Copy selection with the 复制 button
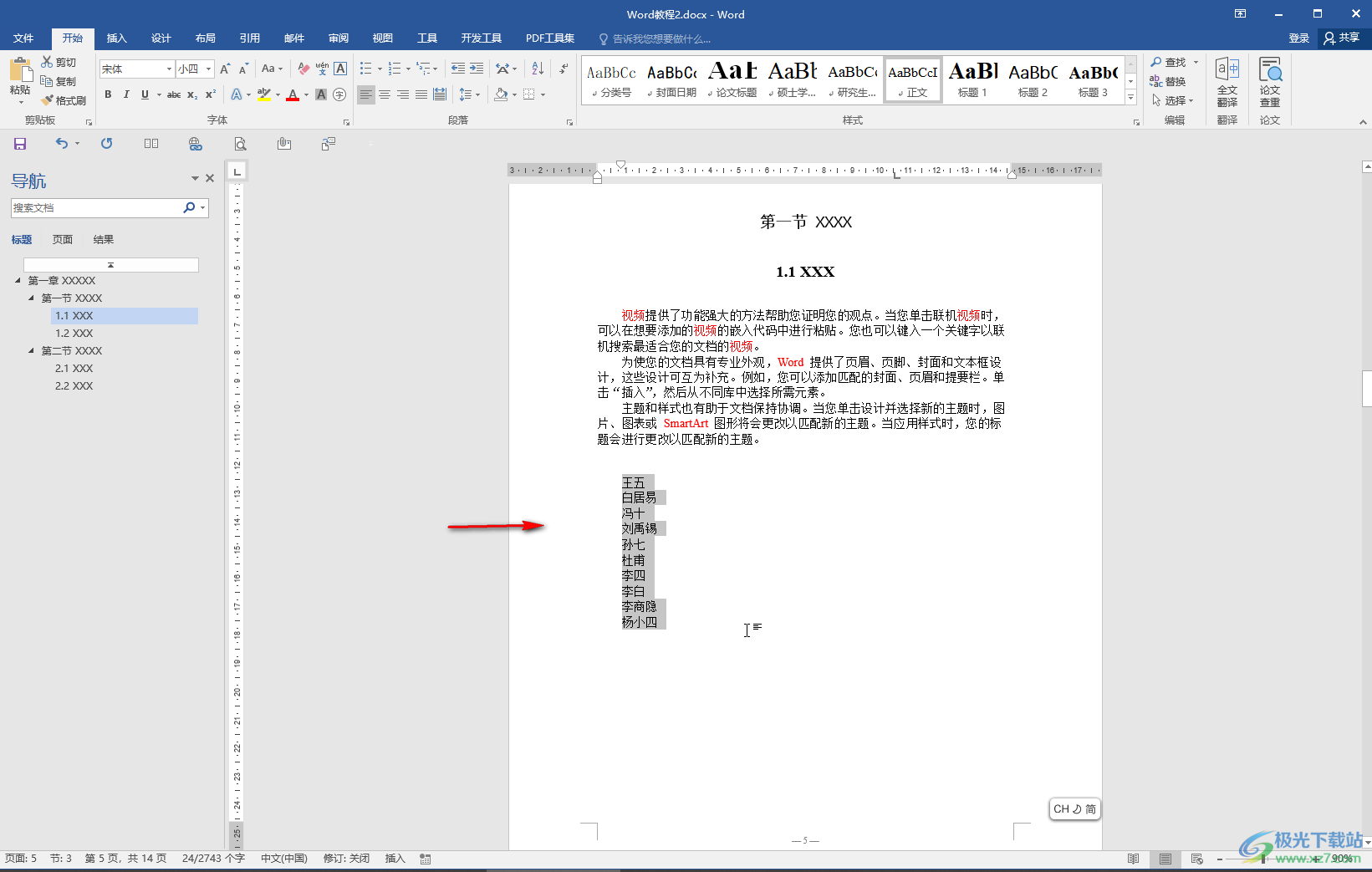 (x=59, y=81)
